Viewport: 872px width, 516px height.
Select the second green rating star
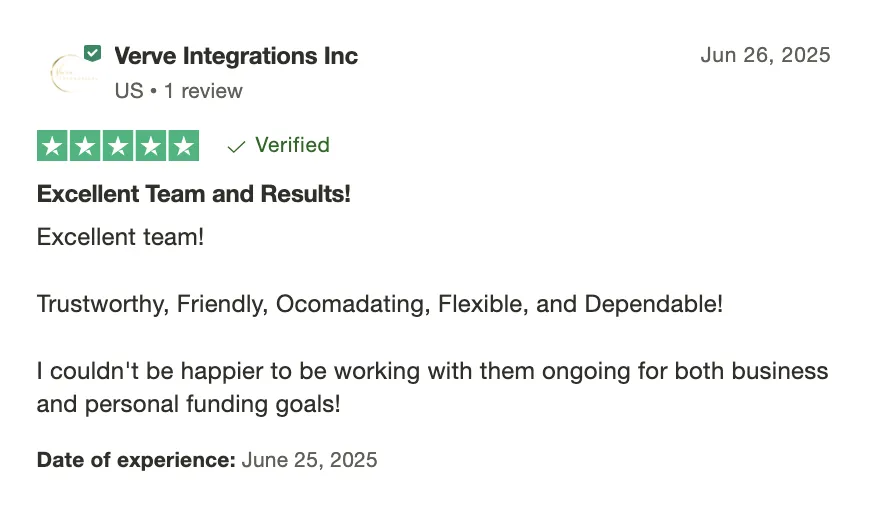(x=85, y=146)
